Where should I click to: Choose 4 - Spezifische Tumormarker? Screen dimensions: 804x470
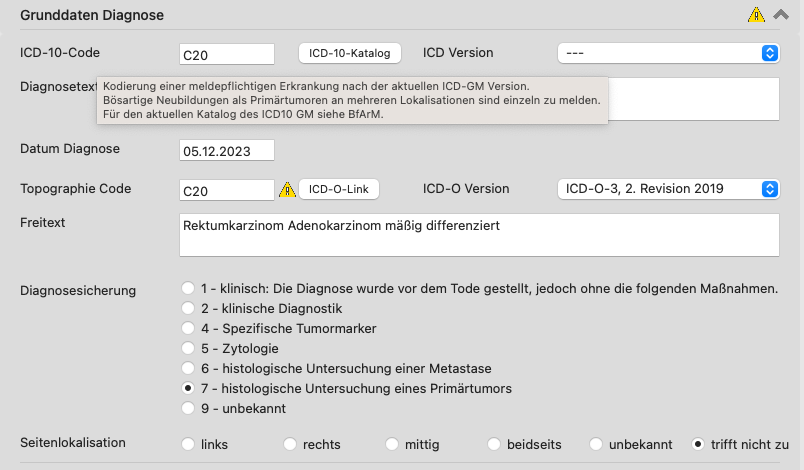pos(188,328)
